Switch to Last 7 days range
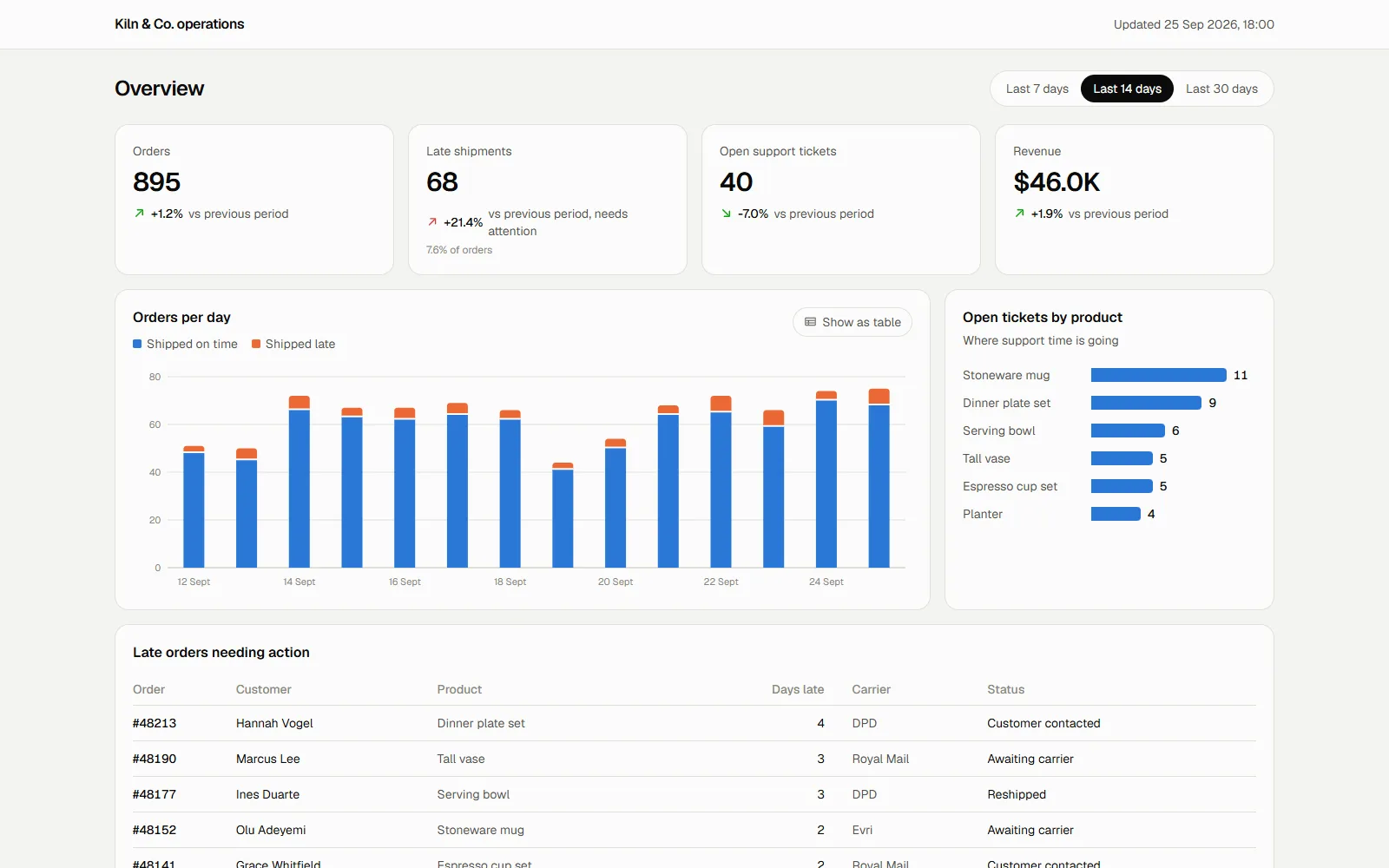Image resolution: width=1389 pixels, height=868 pixels. tap(1037, 89)
